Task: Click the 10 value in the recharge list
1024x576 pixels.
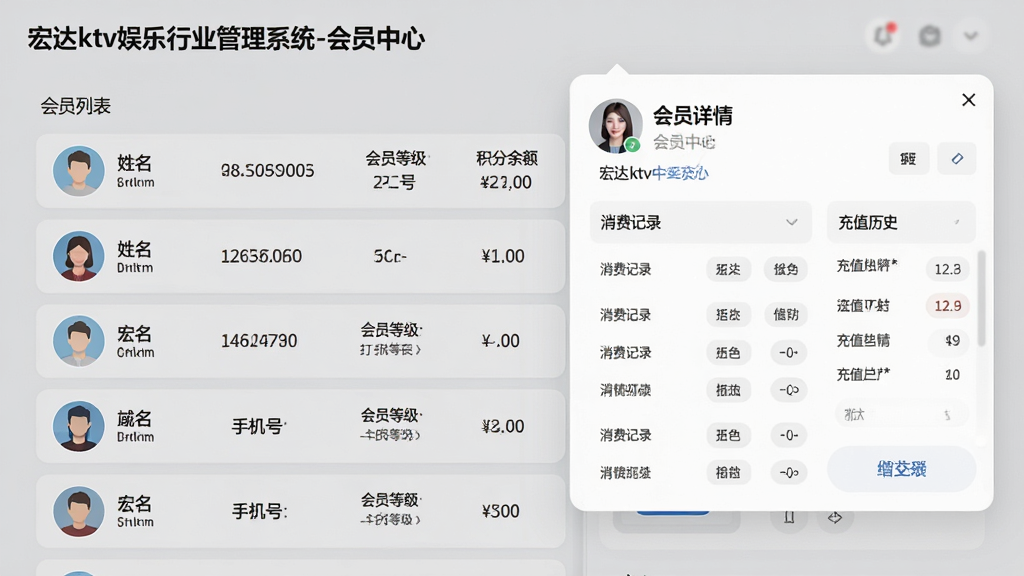Action: click(x=952, y=375)
